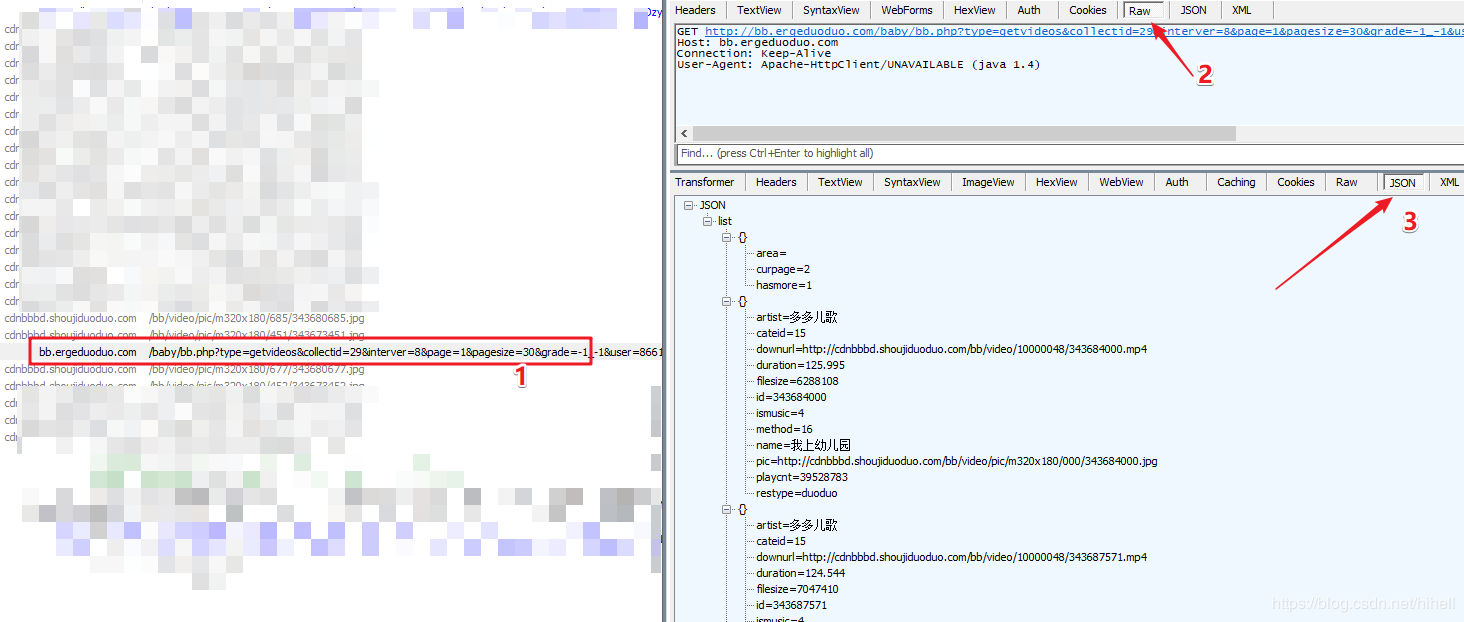This screenshot has height=622, width=1464.
Task: Click the request URL link in Raw view
Action: point(1084,32)
